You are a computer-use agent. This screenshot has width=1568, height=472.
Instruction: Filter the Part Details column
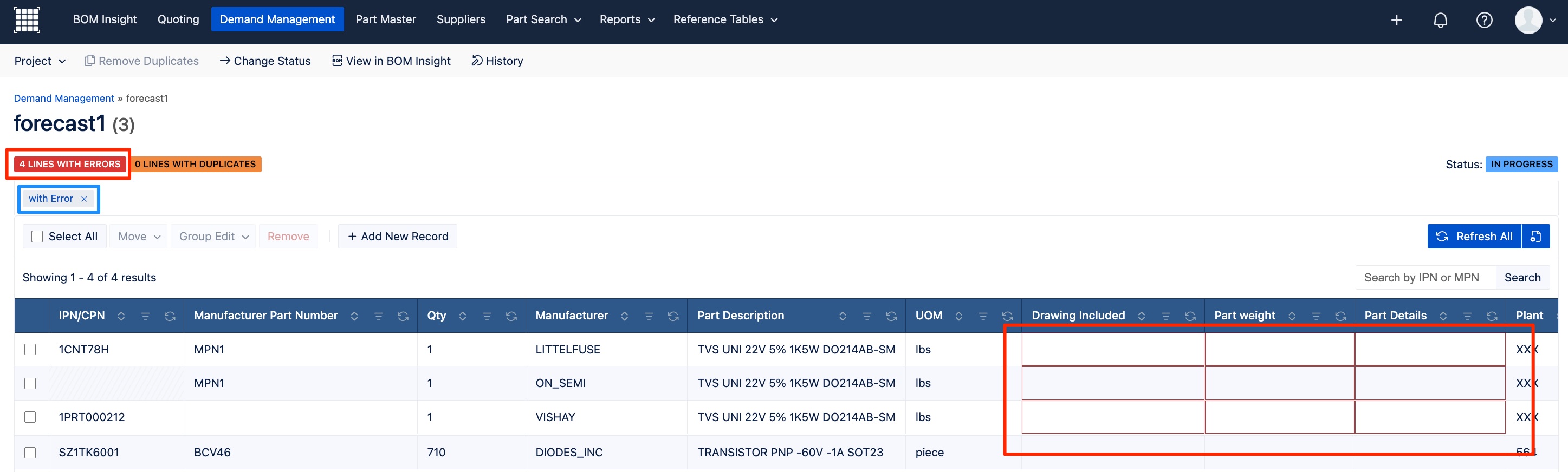(x=1468, y=316)
